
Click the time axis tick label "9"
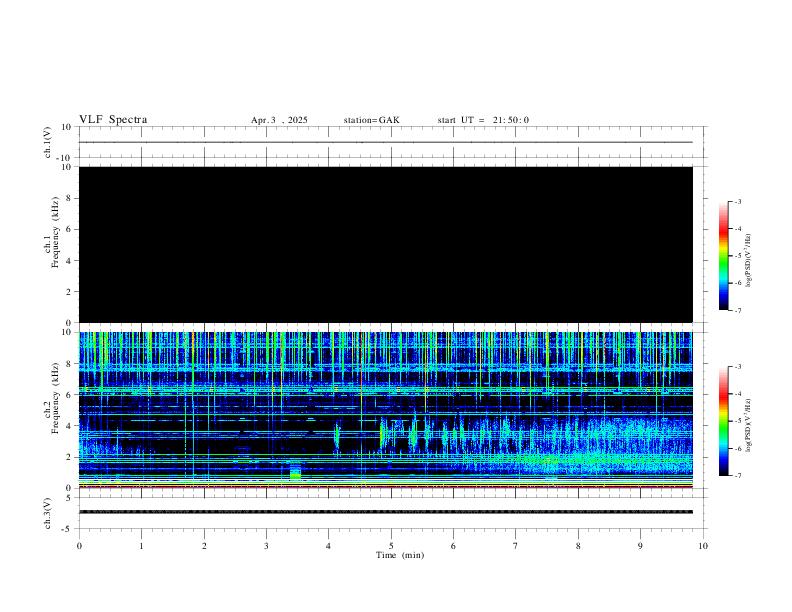pos(640,546)
